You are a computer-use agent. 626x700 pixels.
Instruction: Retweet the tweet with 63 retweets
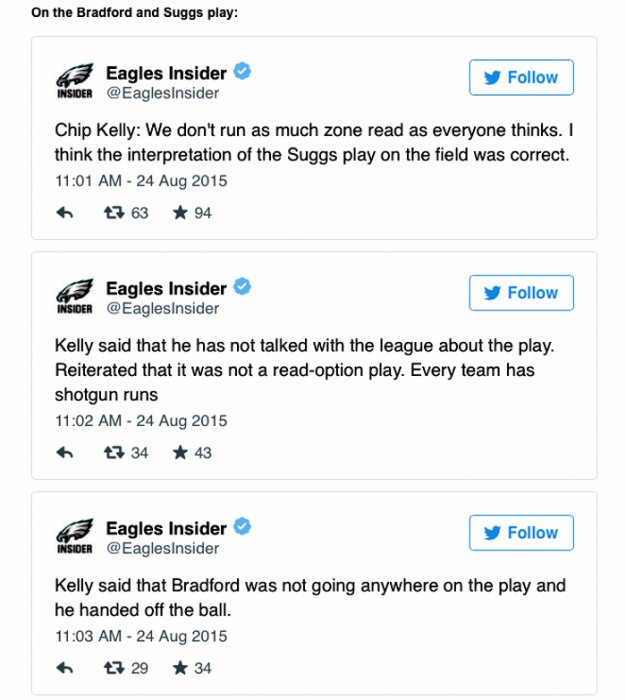[x=114, y=213]
